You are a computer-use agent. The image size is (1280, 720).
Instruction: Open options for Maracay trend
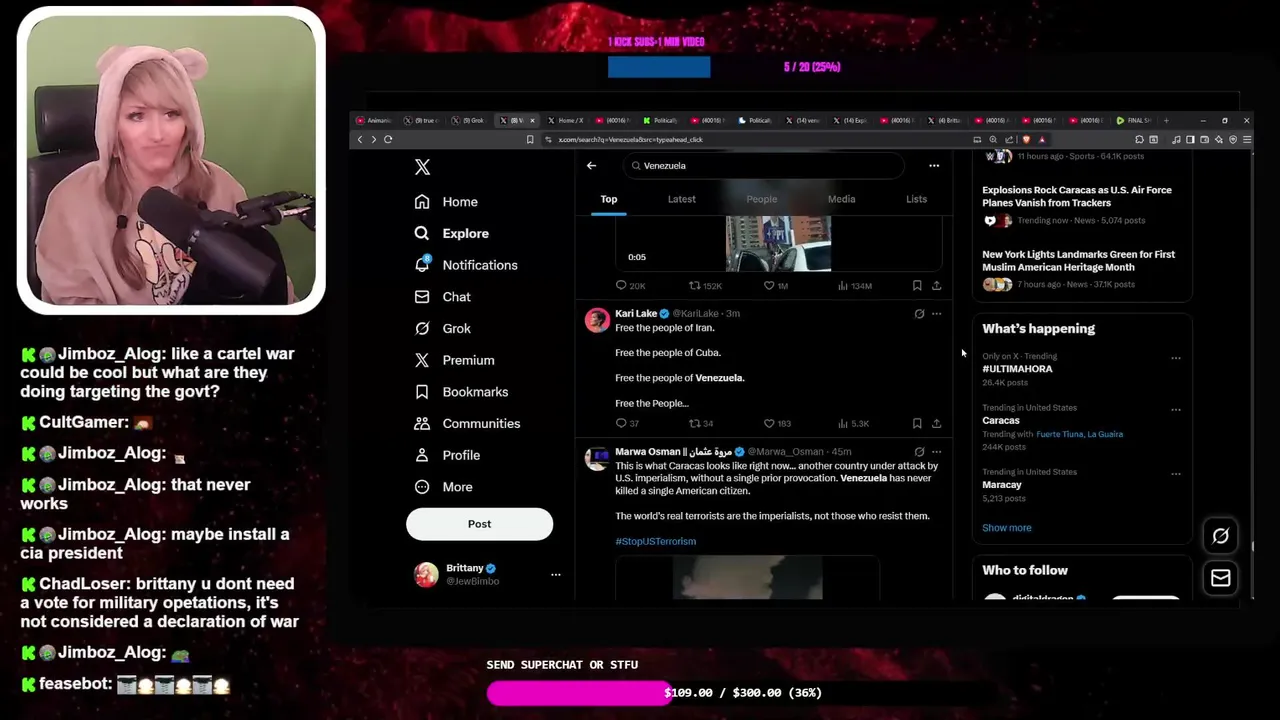tap(1176, 474)
